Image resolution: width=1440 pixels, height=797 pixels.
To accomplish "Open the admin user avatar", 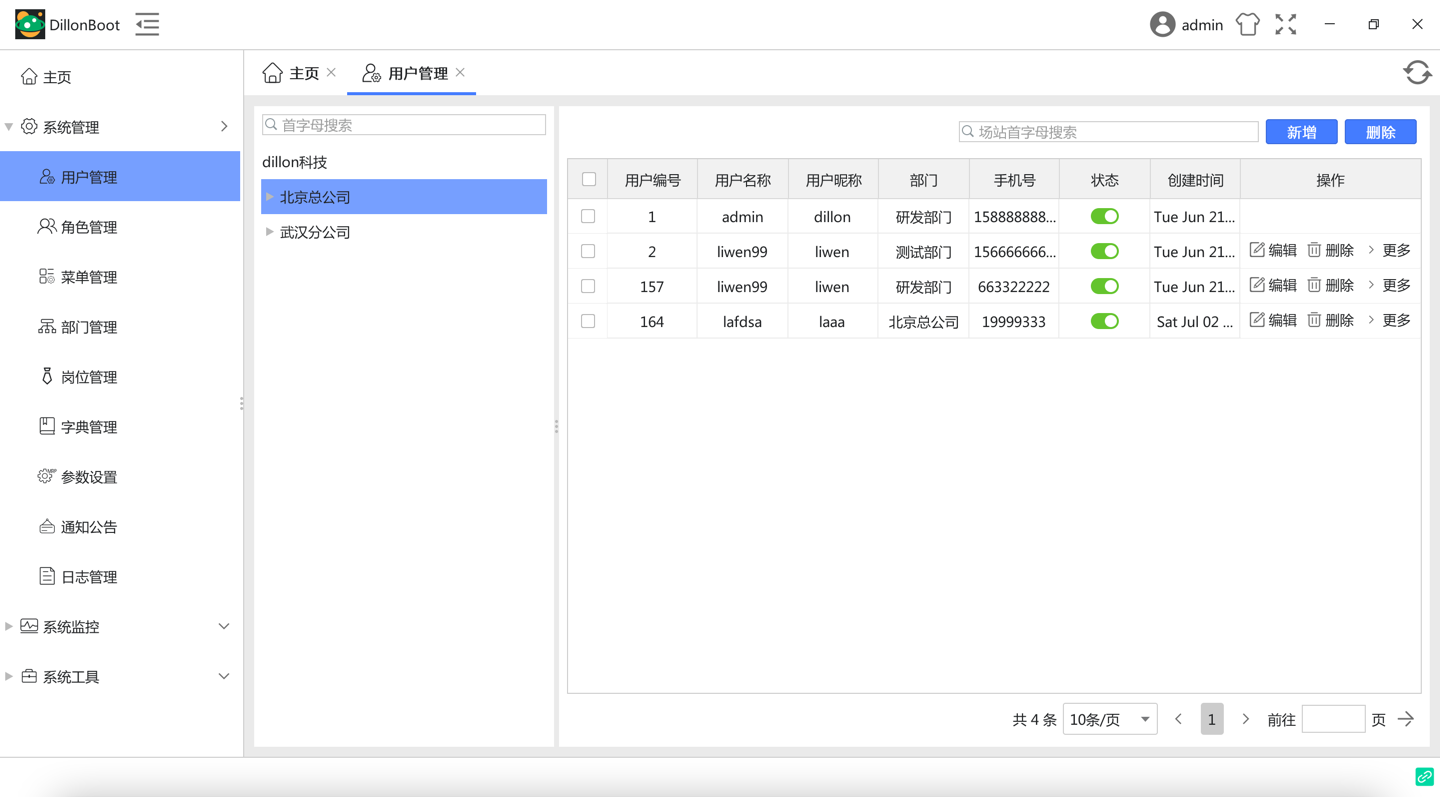I will tap(1162, 24).
